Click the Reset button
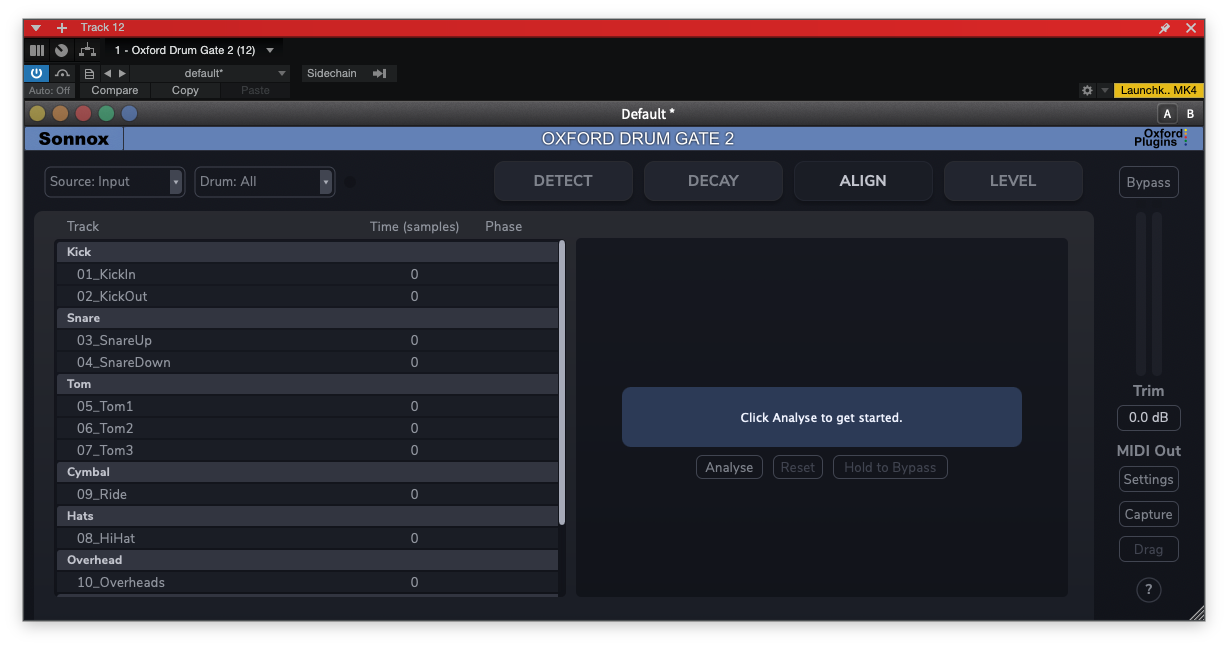This screenshot has width=1228, height=648. 798,467
